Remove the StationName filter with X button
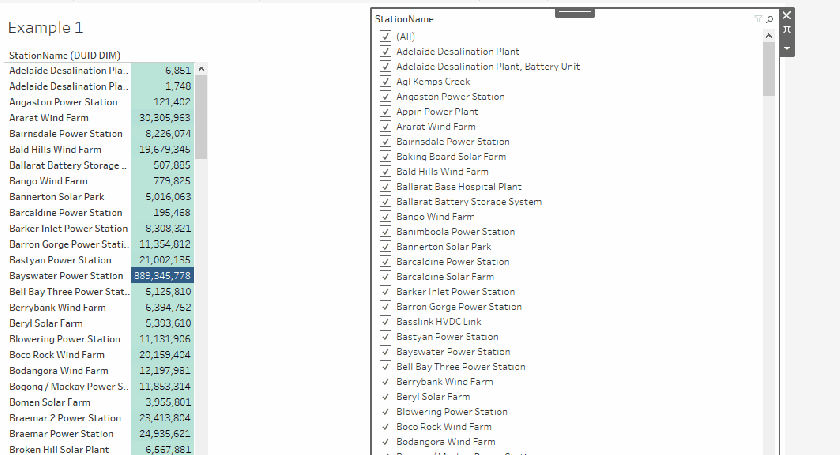The width and height of the screenshot is (840, 455). [786, 15]
